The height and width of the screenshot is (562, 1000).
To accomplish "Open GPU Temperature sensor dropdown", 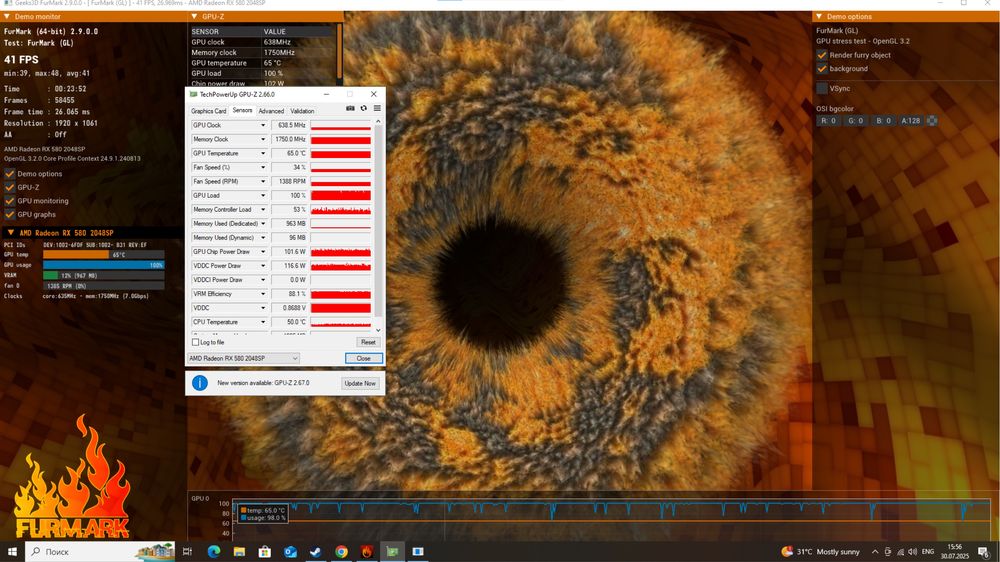I will 263,153.
